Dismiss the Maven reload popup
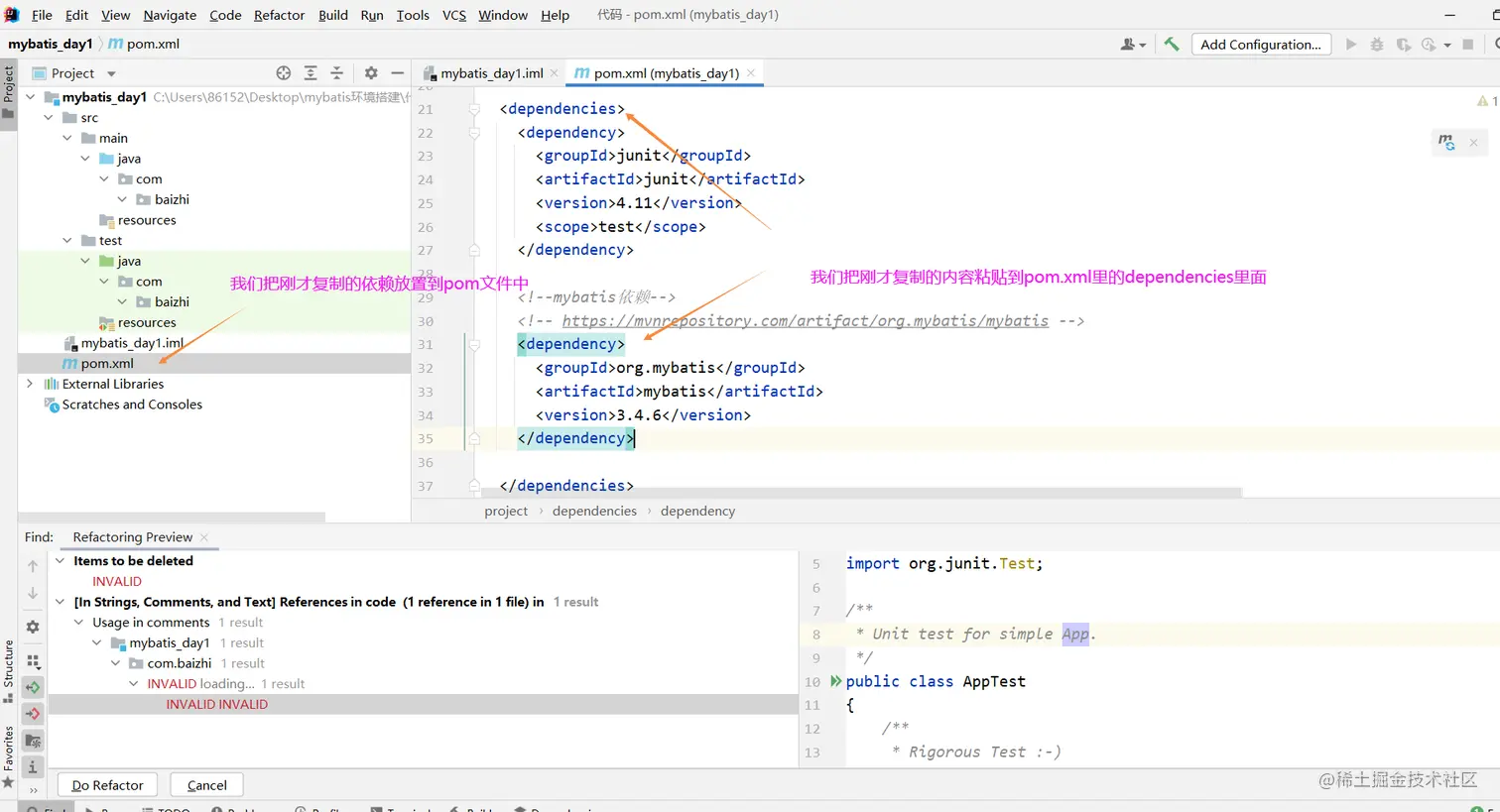1500x812 pixels. pos(1474,142)
